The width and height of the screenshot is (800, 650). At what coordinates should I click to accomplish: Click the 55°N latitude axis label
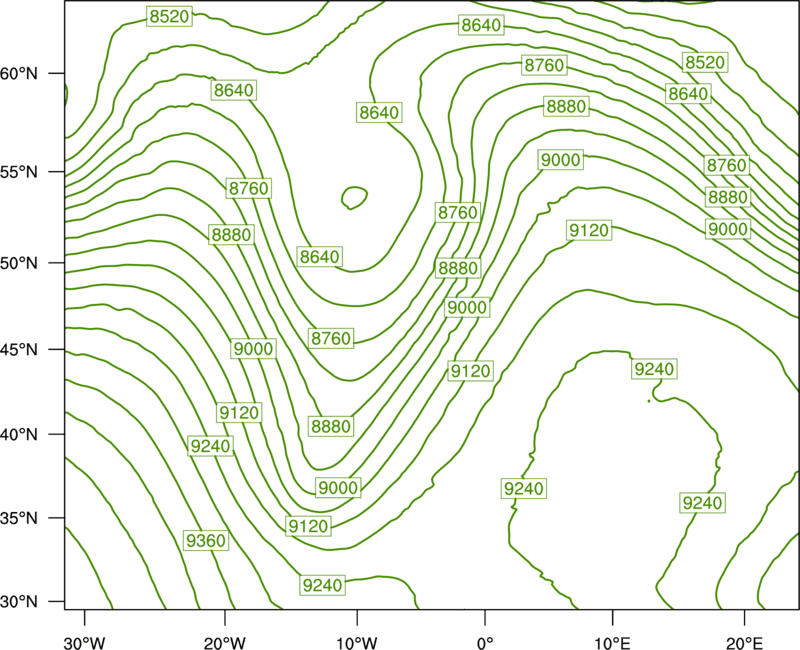tap(19, 172)
